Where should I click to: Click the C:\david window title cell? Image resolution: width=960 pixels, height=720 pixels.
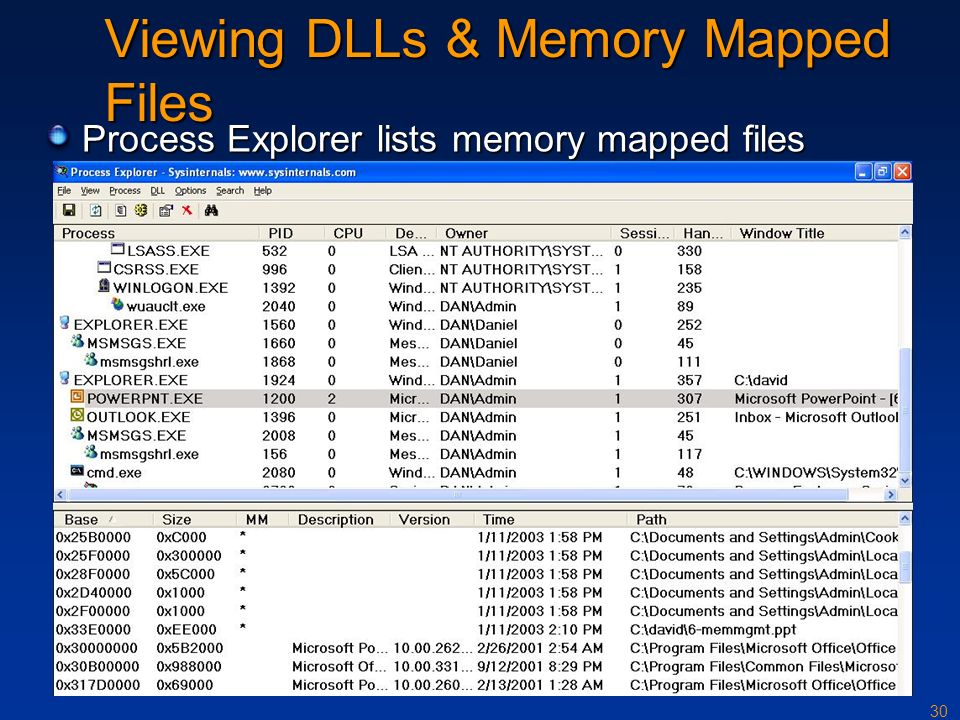tap(761, 380)
